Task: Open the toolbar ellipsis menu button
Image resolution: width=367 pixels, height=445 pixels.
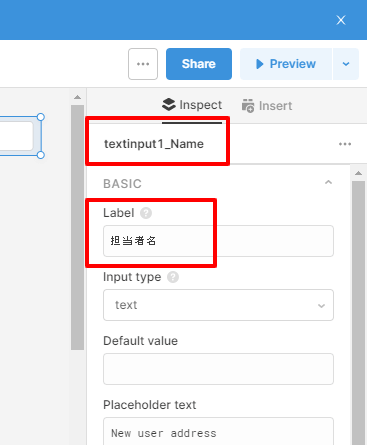Action: 143,64
